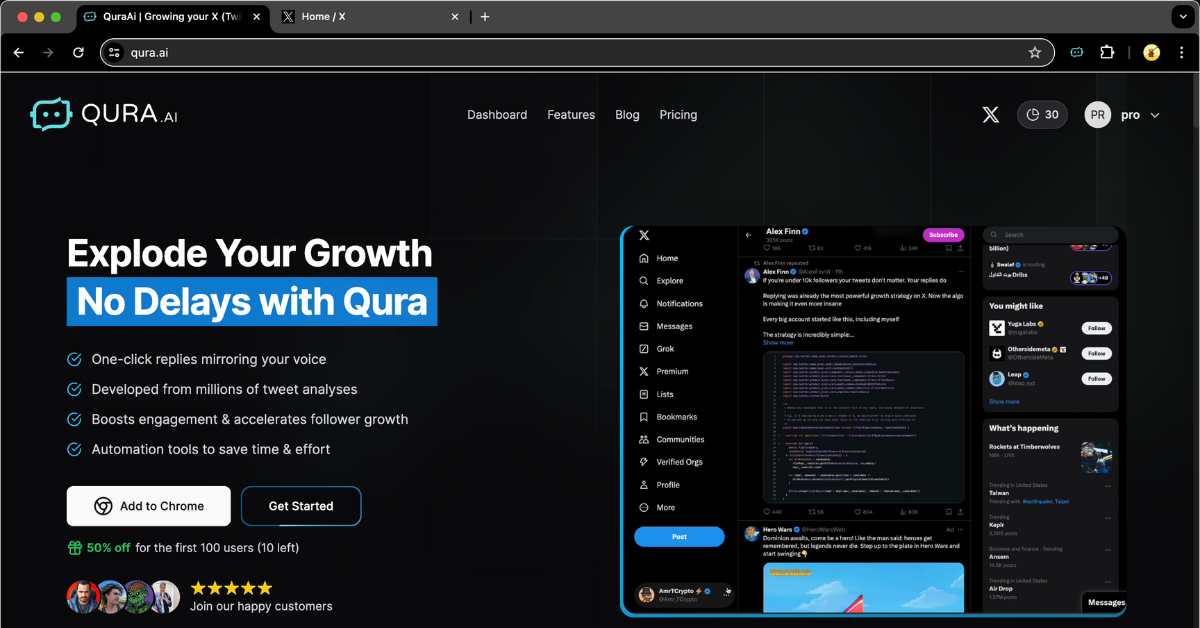
Task: Click "Automation tools to save time & effort"
Action: click(x=211, y=449)
